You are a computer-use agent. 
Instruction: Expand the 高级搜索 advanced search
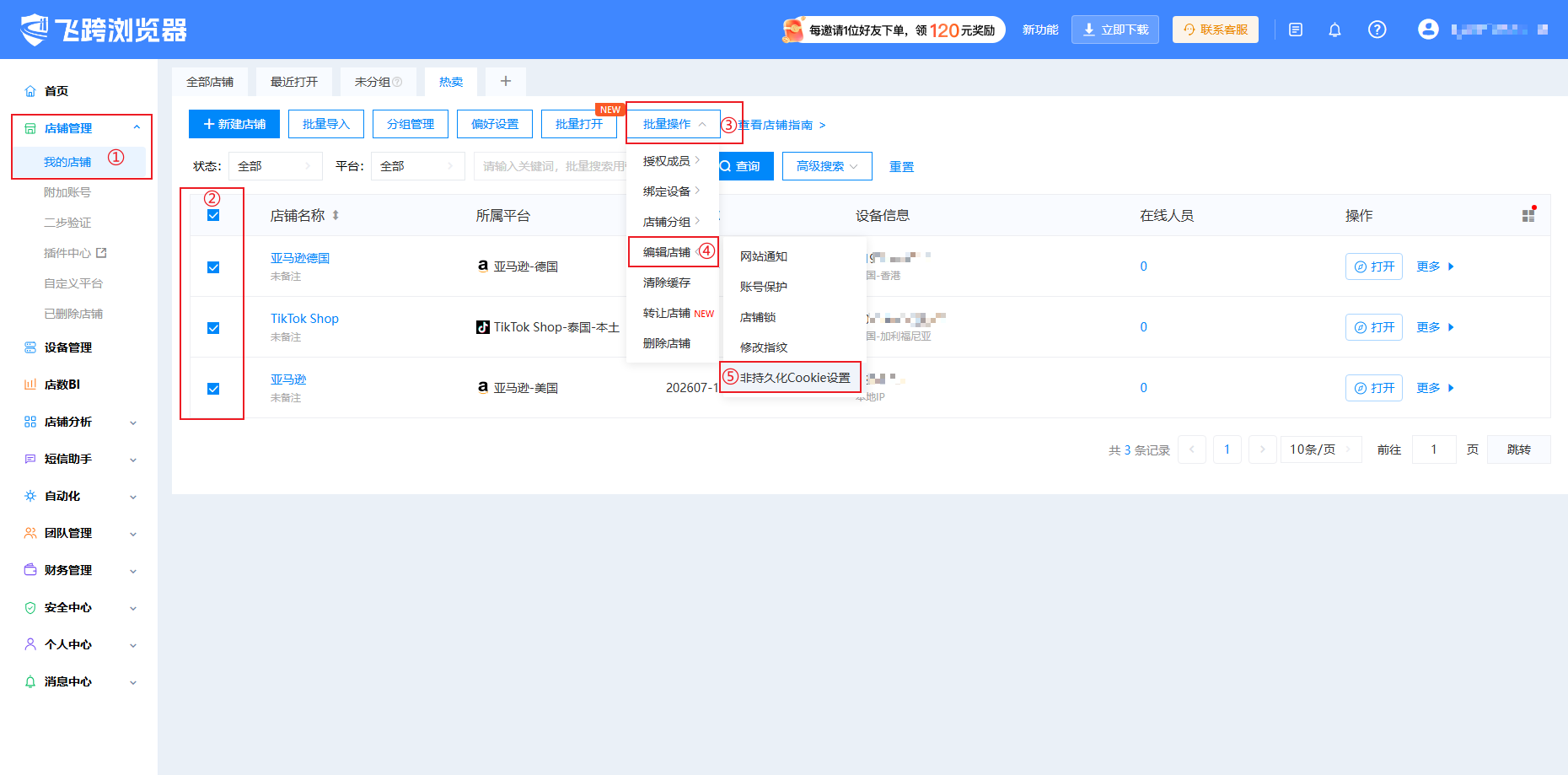[x=827, y=166]
